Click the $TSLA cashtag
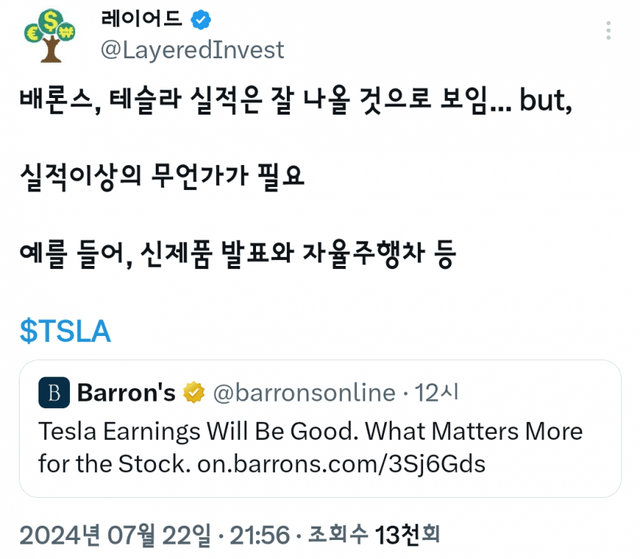The width and height of the screenshot is (640, 559). pos(65,331)
